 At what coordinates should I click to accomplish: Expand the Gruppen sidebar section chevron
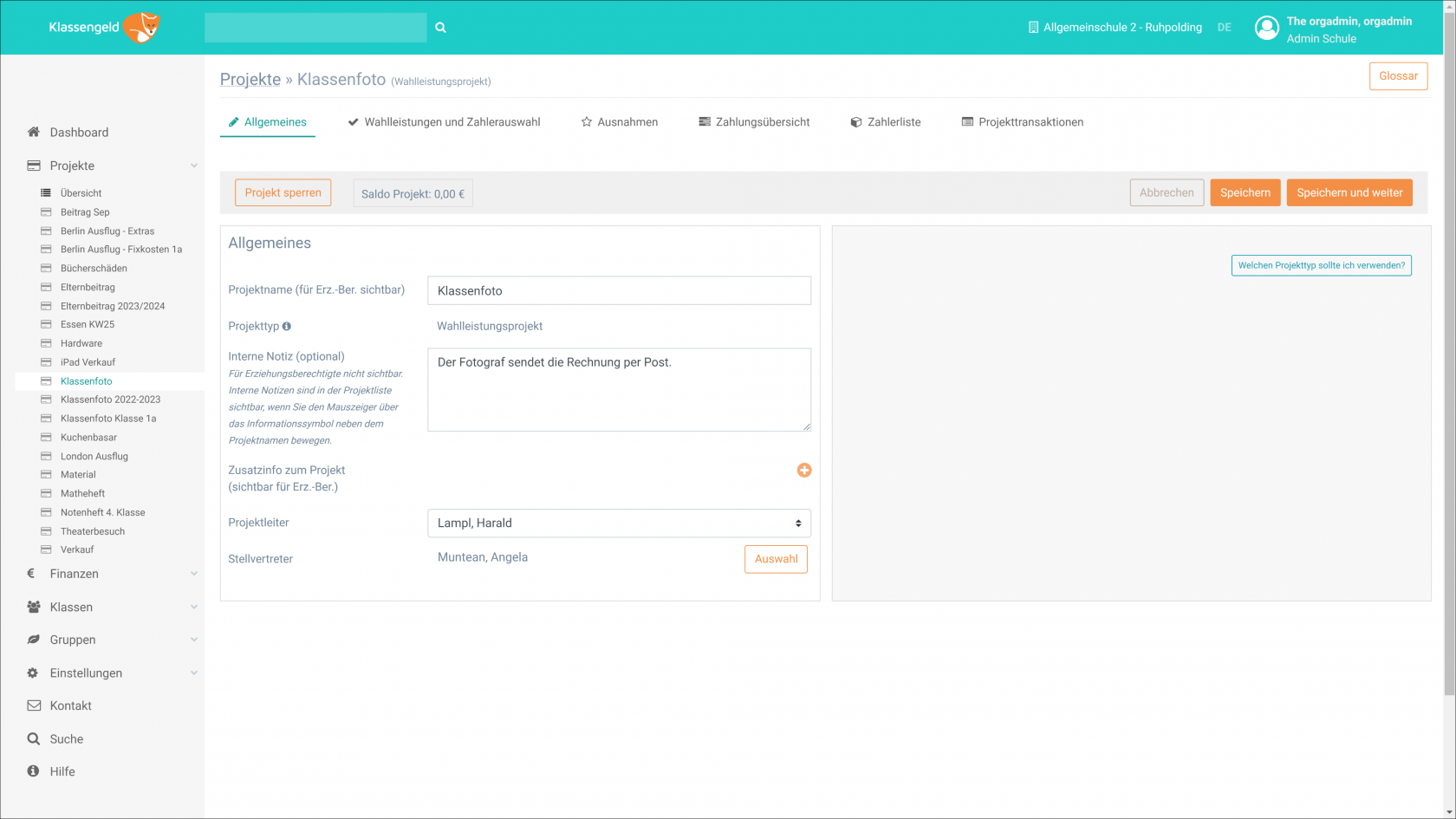click(x=194, y=640)
